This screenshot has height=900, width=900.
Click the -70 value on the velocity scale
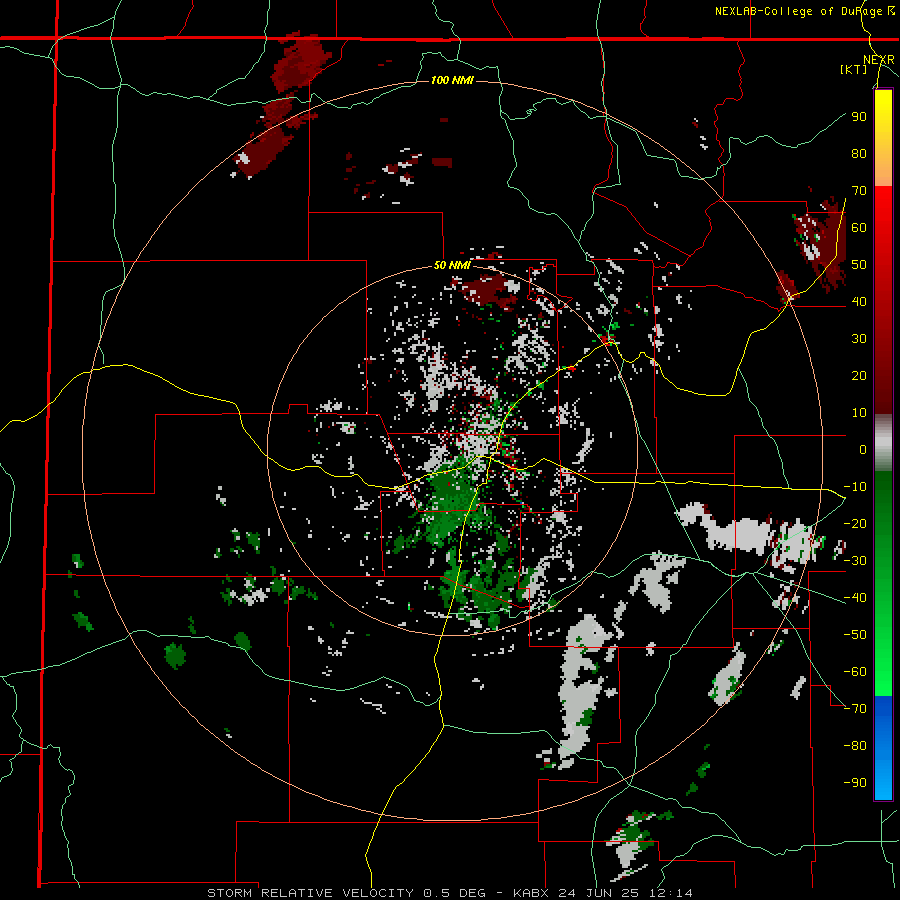[855, 709]
